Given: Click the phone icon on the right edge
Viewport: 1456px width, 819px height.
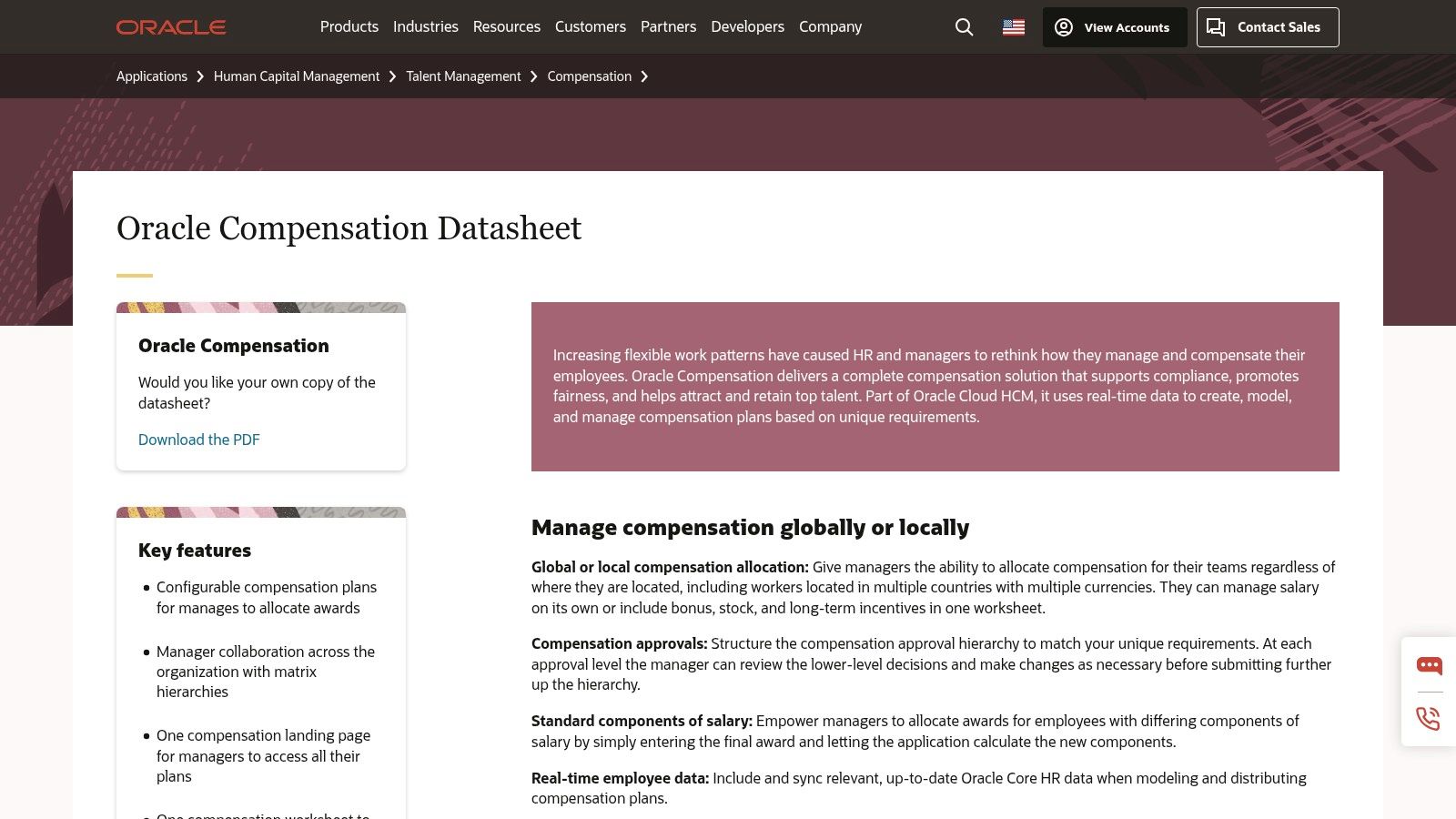Looking at the screenshot, I should coord(1429,719).
